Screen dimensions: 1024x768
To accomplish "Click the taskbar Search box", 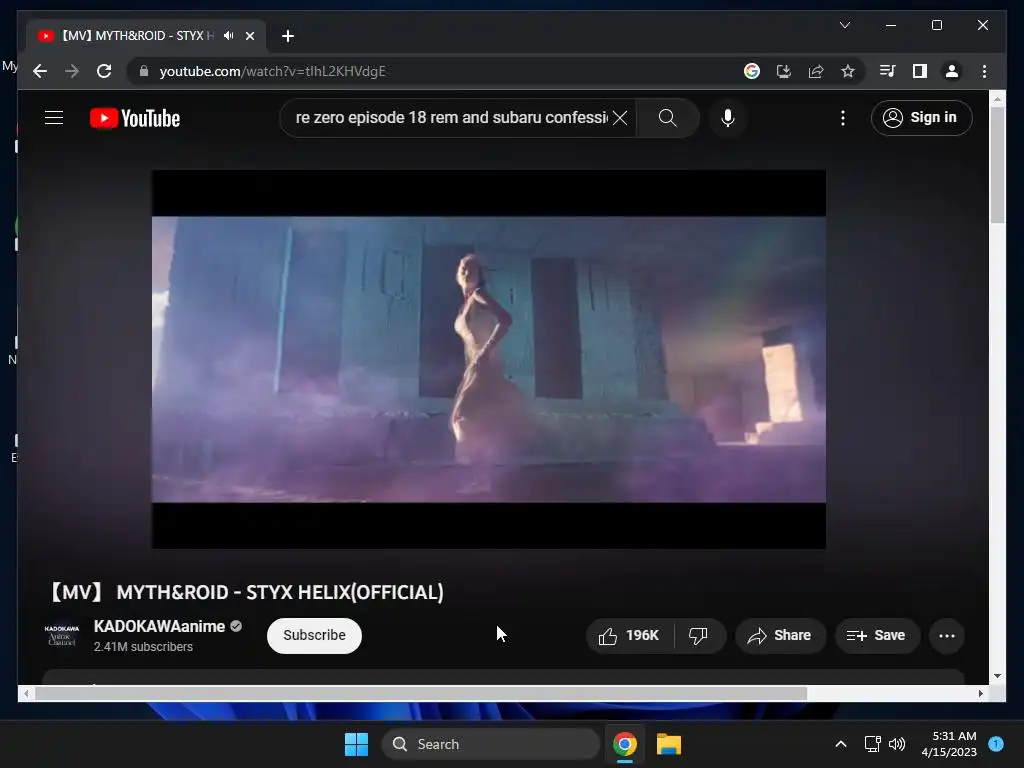I will click(490, 744).
